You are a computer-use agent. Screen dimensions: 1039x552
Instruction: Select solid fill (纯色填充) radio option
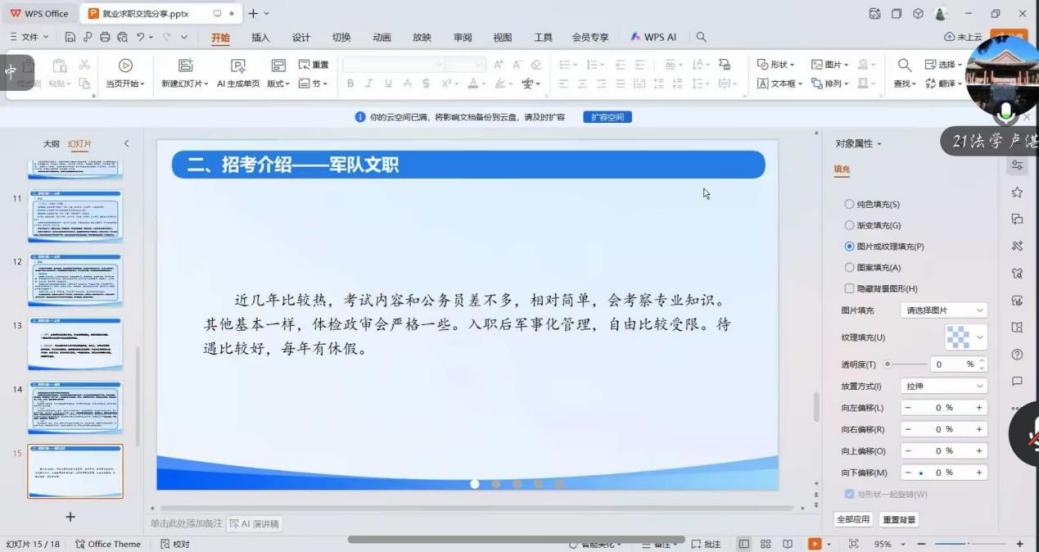849,204
